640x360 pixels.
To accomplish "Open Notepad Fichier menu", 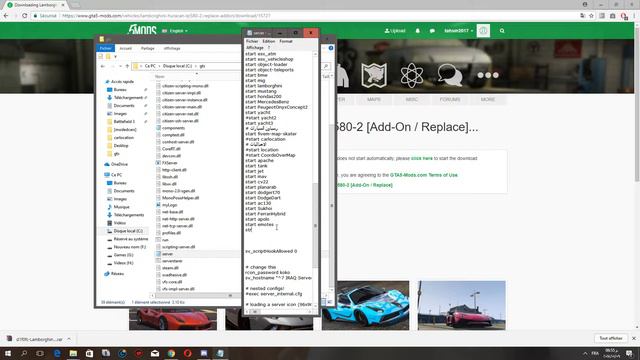I will coord(252,41).
